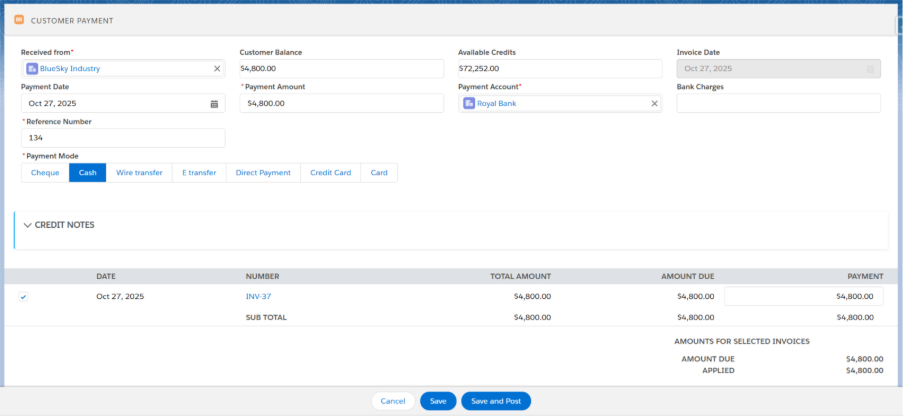Remove the Royal Bank payment account
Viewport: 903px width, 417px height.
655,103
